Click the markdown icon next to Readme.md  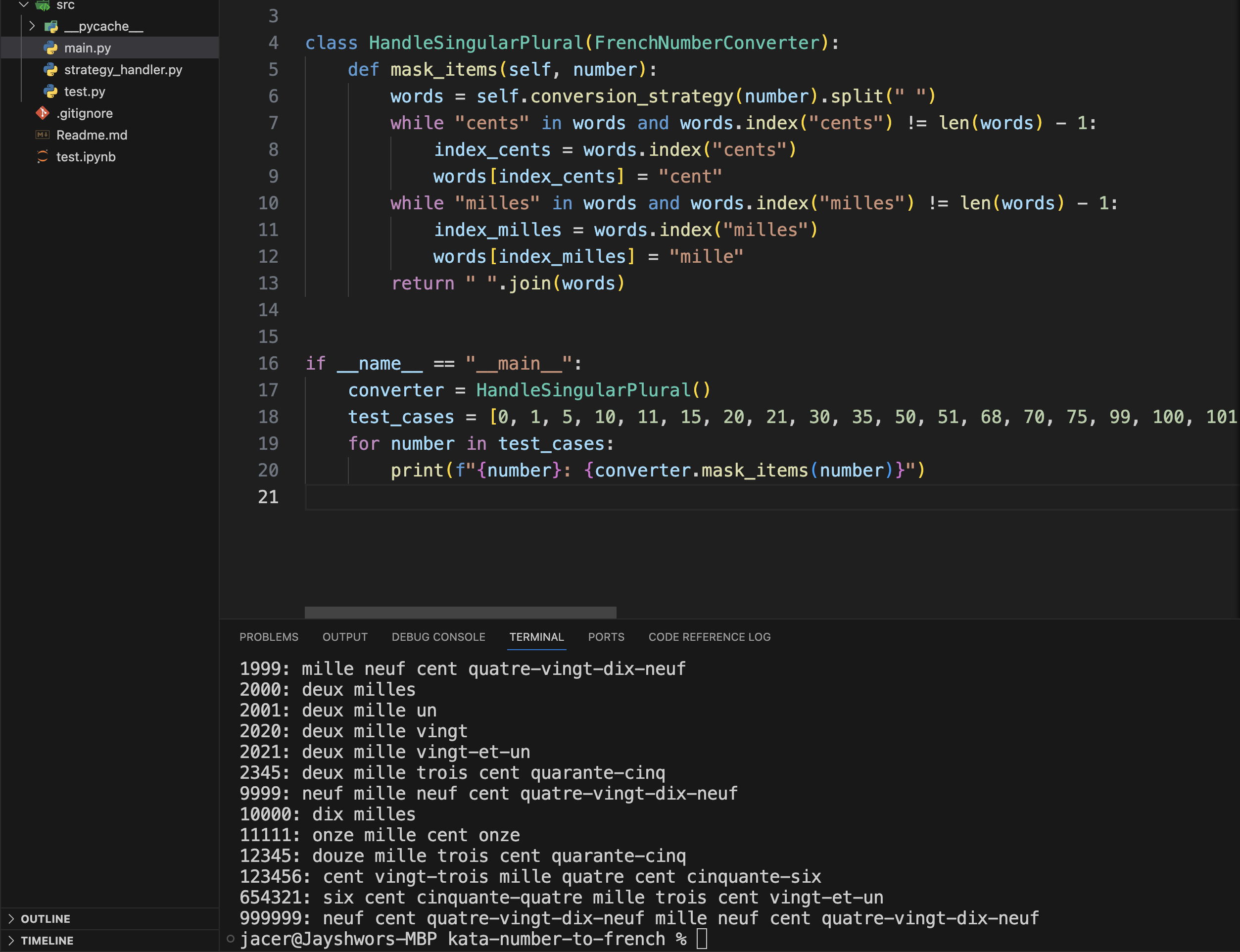43,135
